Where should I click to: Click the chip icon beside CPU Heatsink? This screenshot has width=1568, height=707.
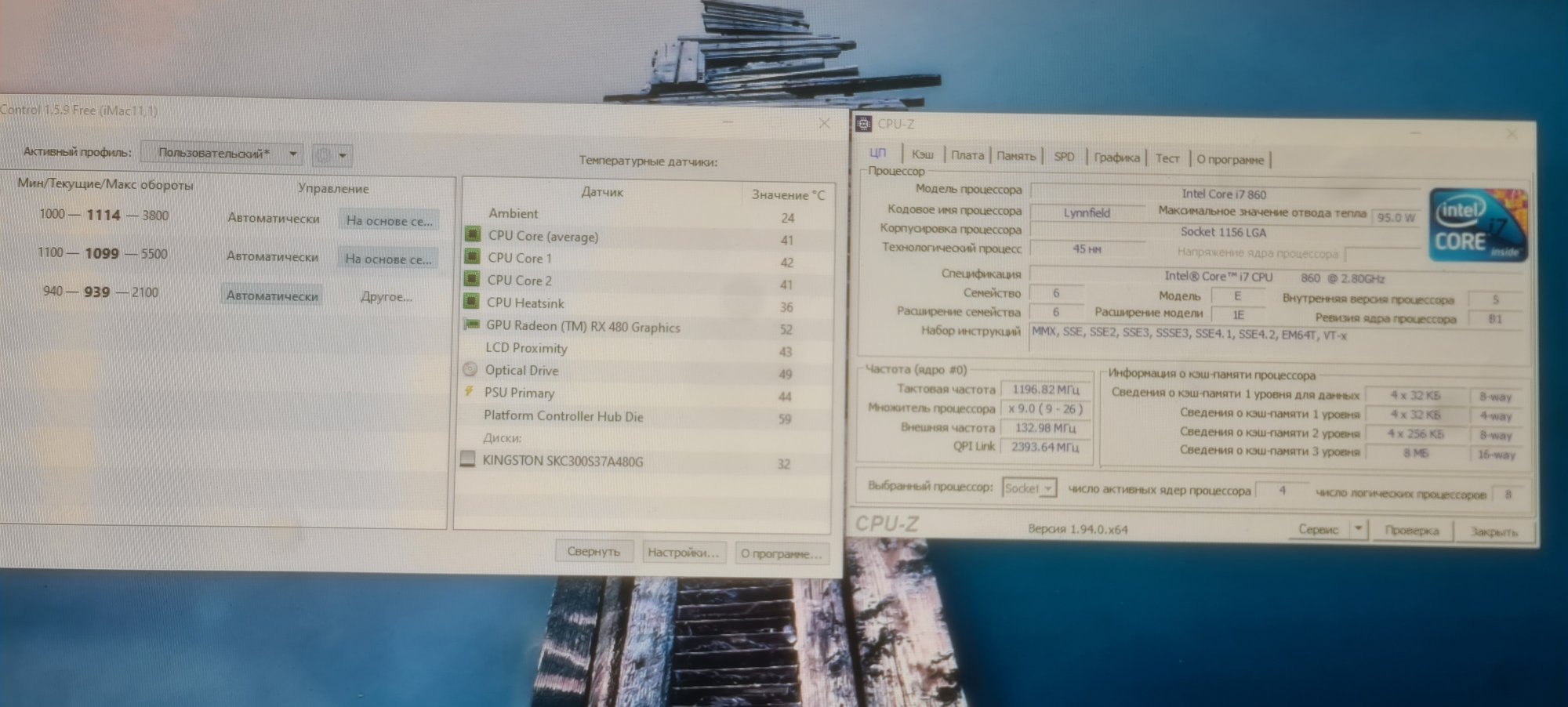pyautogui.click(x=472, y=301)
